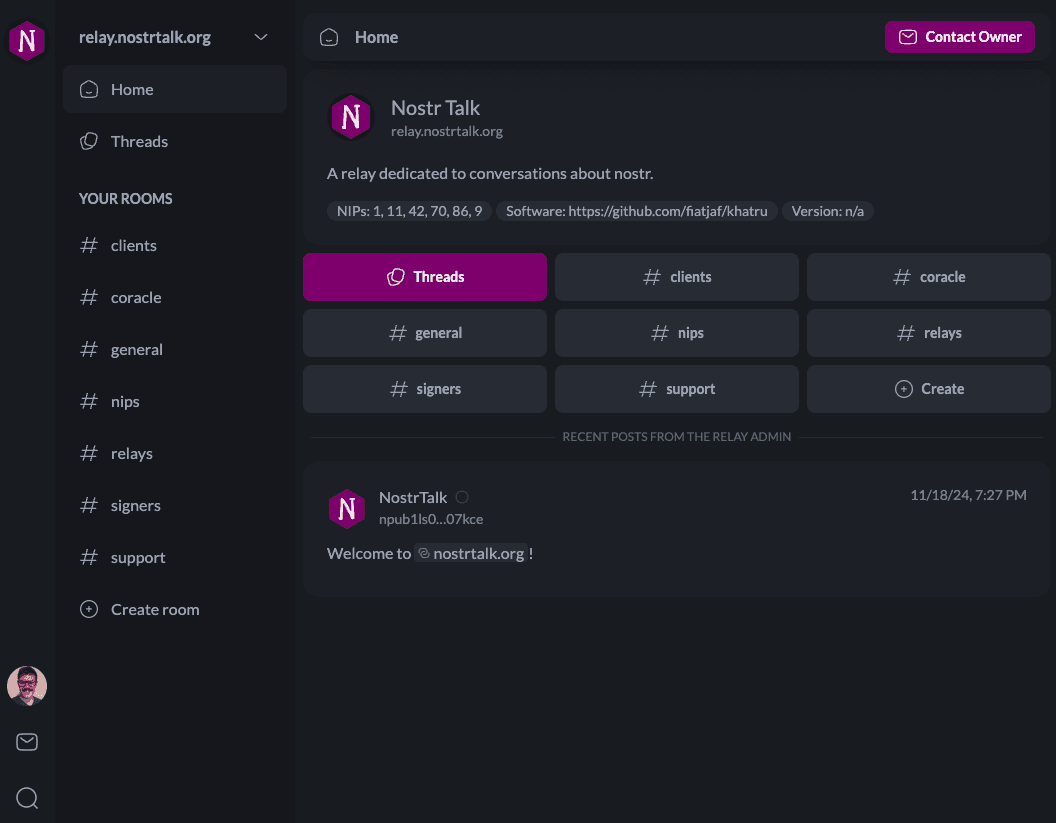Click the NIPs: 1, 11, 42, 70, 86, 9 badge
The width and height of the screenshot is (1056, 823).
[x=409, y=211]
